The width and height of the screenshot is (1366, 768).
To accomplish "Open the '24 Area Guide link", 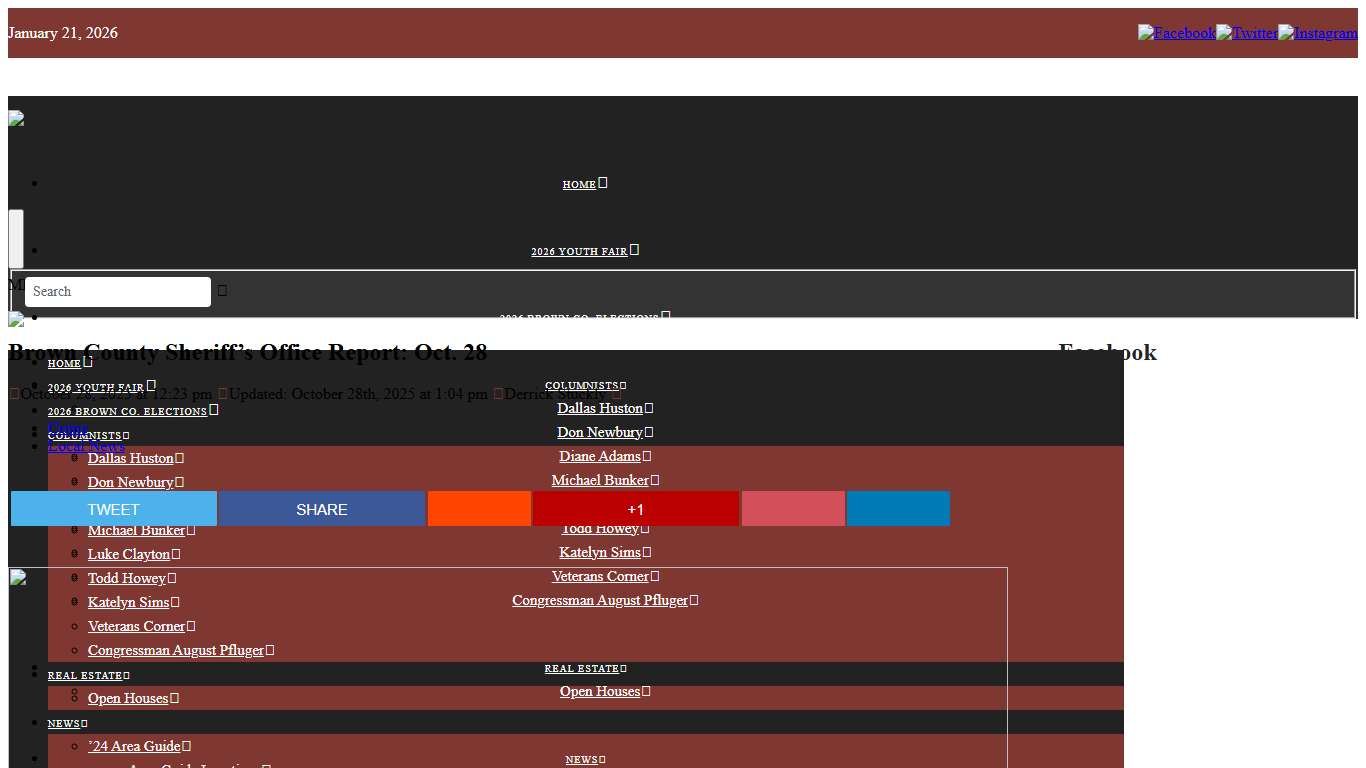I will coord(134,746).
